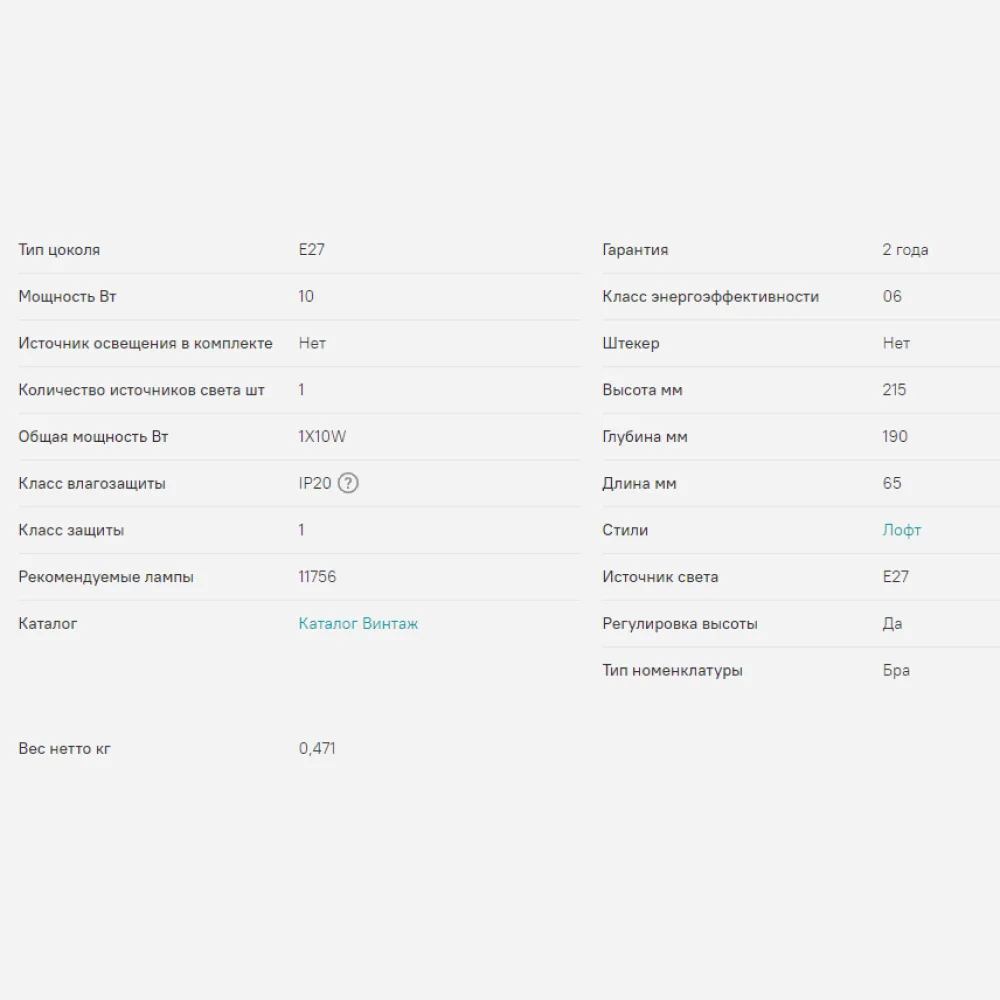Click the Тип цоколя label
This screenshot has width=1000, height=1000.
(x=59, y=250)
